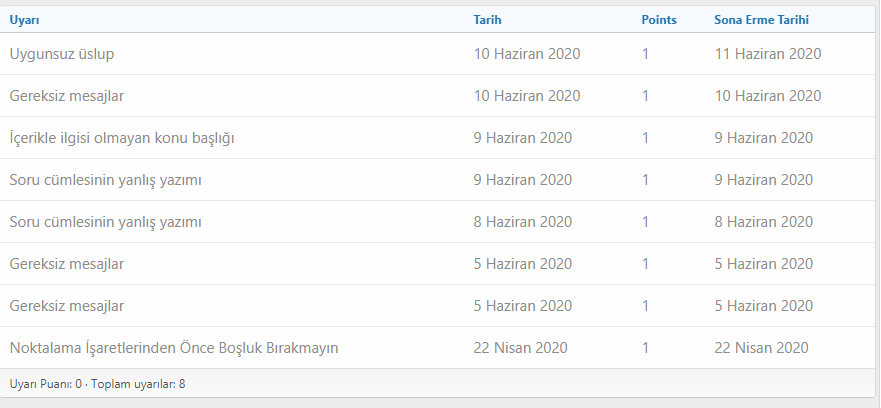Click the points value in the Noktalama İşaretlerinden row
This screenshot has height=408, width=881.
pos(646,348)
